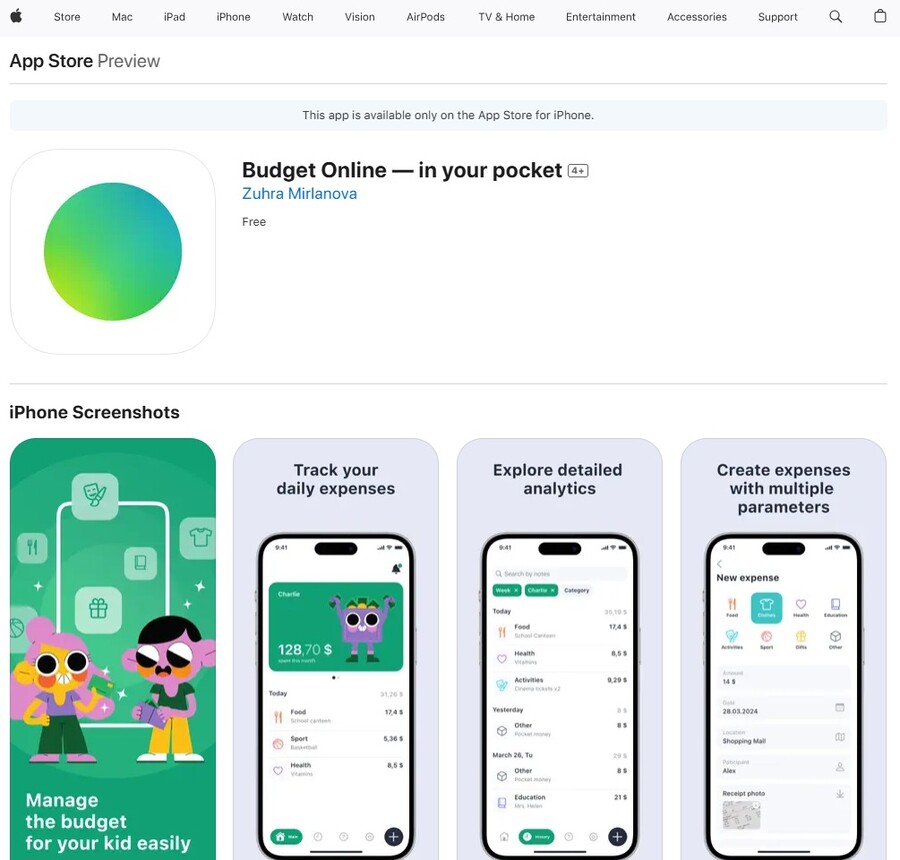Screen dimensions: 900x860
Task: Open 'Create expenses with multiple parameters' screenshot
Action: pyautogui.click(x=783, y=649)
